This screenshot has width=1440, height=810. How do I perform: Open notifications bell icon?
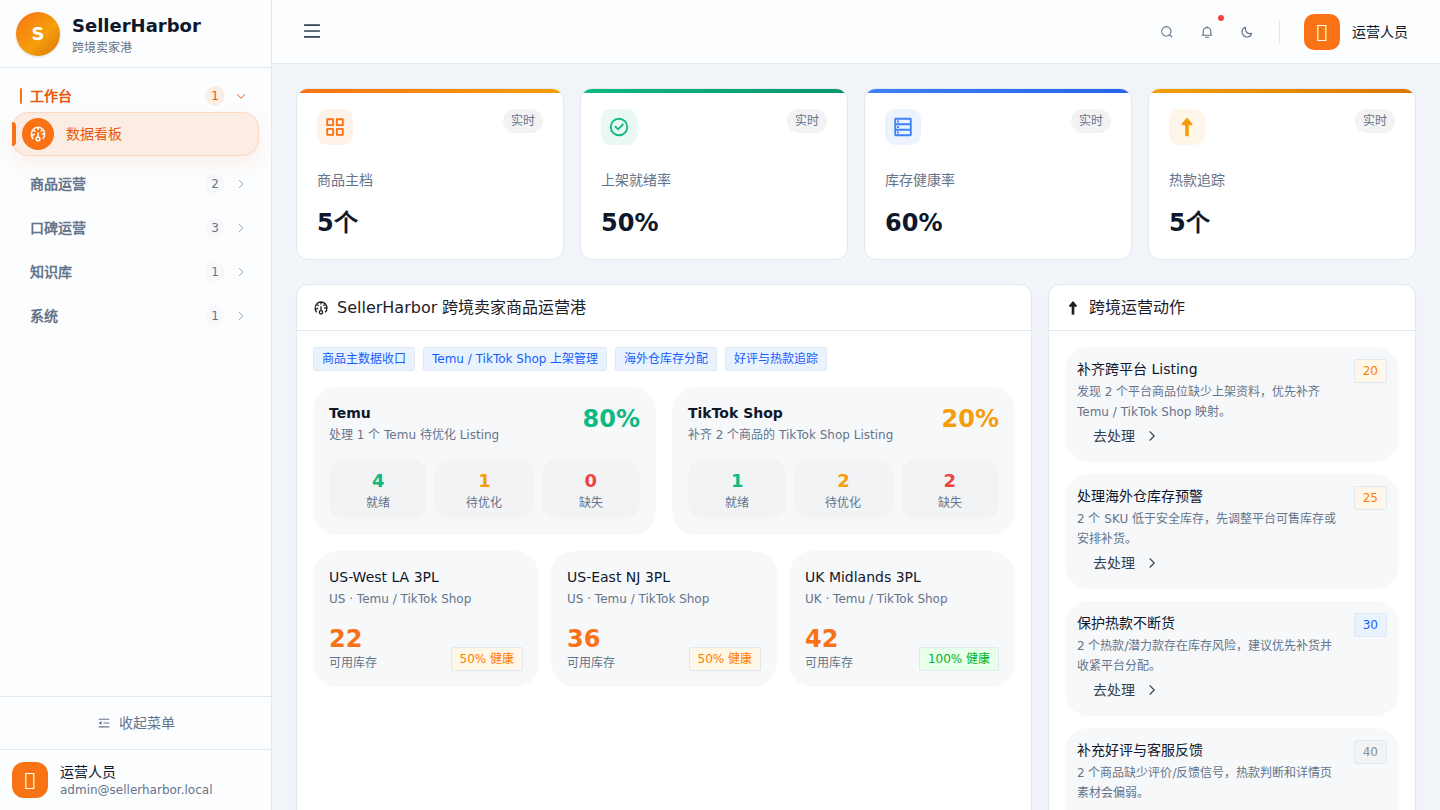coord(1207,32)
